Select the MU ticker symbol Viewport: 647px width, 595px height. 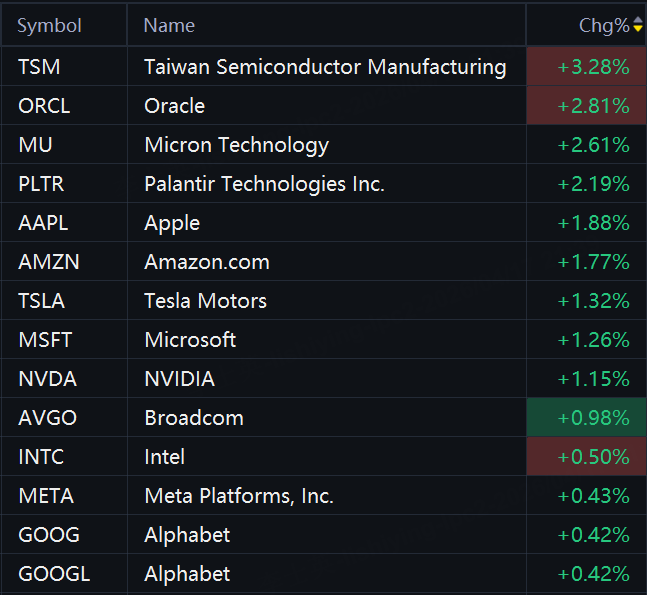(x=35, y=145)
